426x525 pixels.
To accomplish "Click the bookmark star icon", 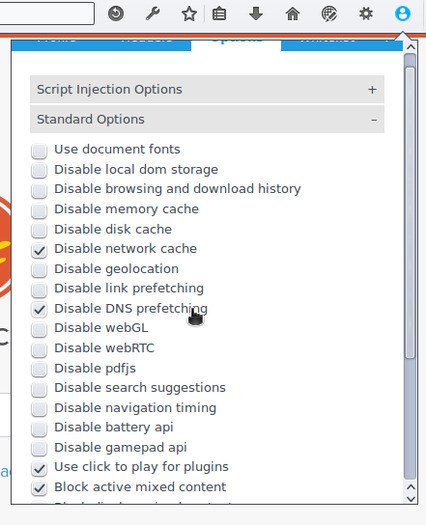I will click(189, 14).
